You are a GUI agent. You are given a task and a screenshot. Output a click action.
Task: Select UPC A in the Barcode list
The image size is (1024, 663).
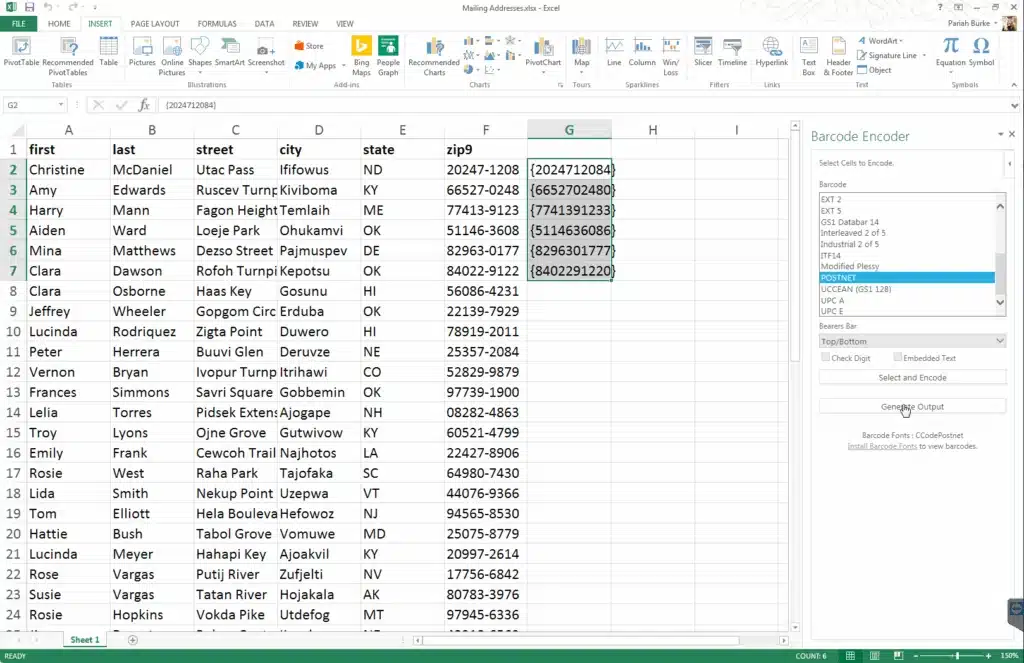[832, 300]
